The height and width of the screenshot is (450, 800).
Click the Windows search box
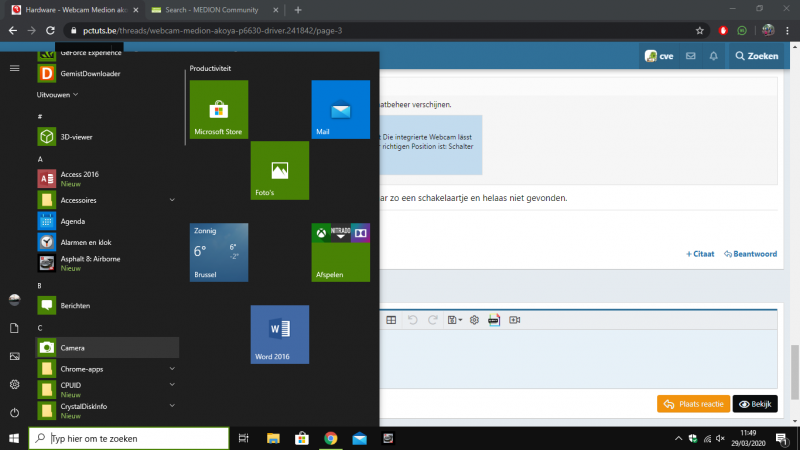click(x=129, y=438)
